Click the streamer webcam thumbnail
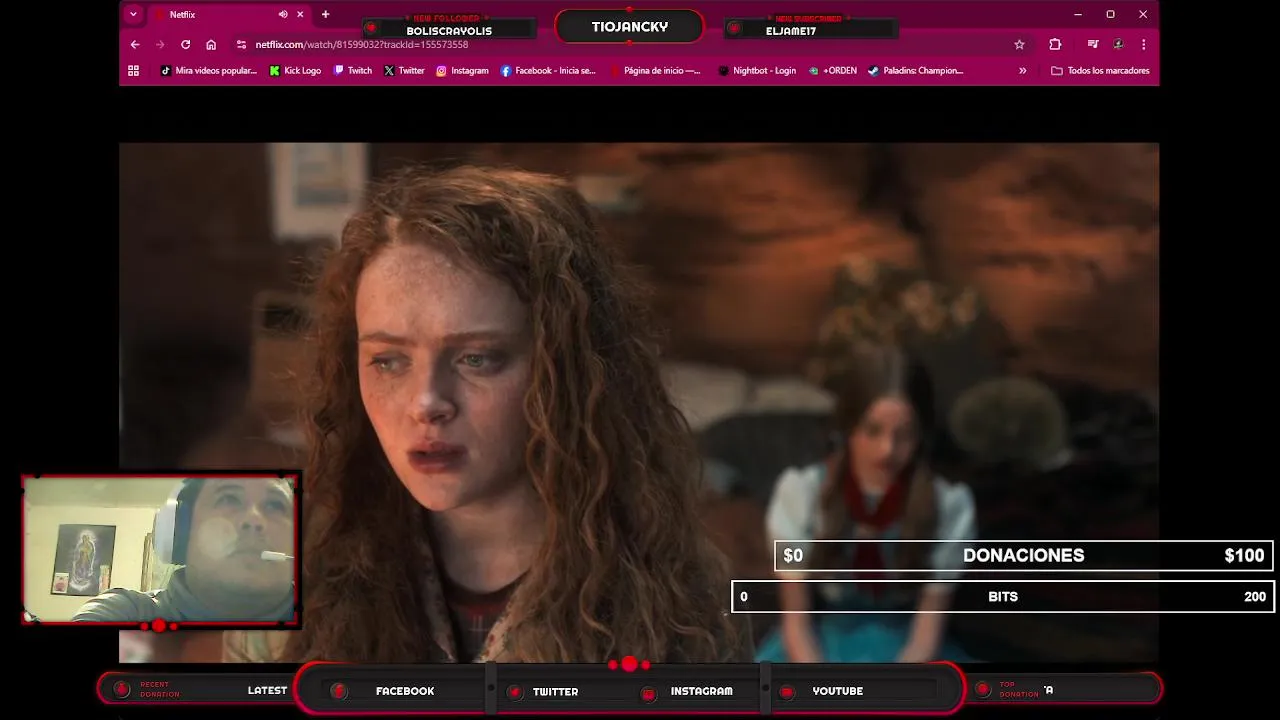The height and width of the screenshot is (720, 1280). 160,550
